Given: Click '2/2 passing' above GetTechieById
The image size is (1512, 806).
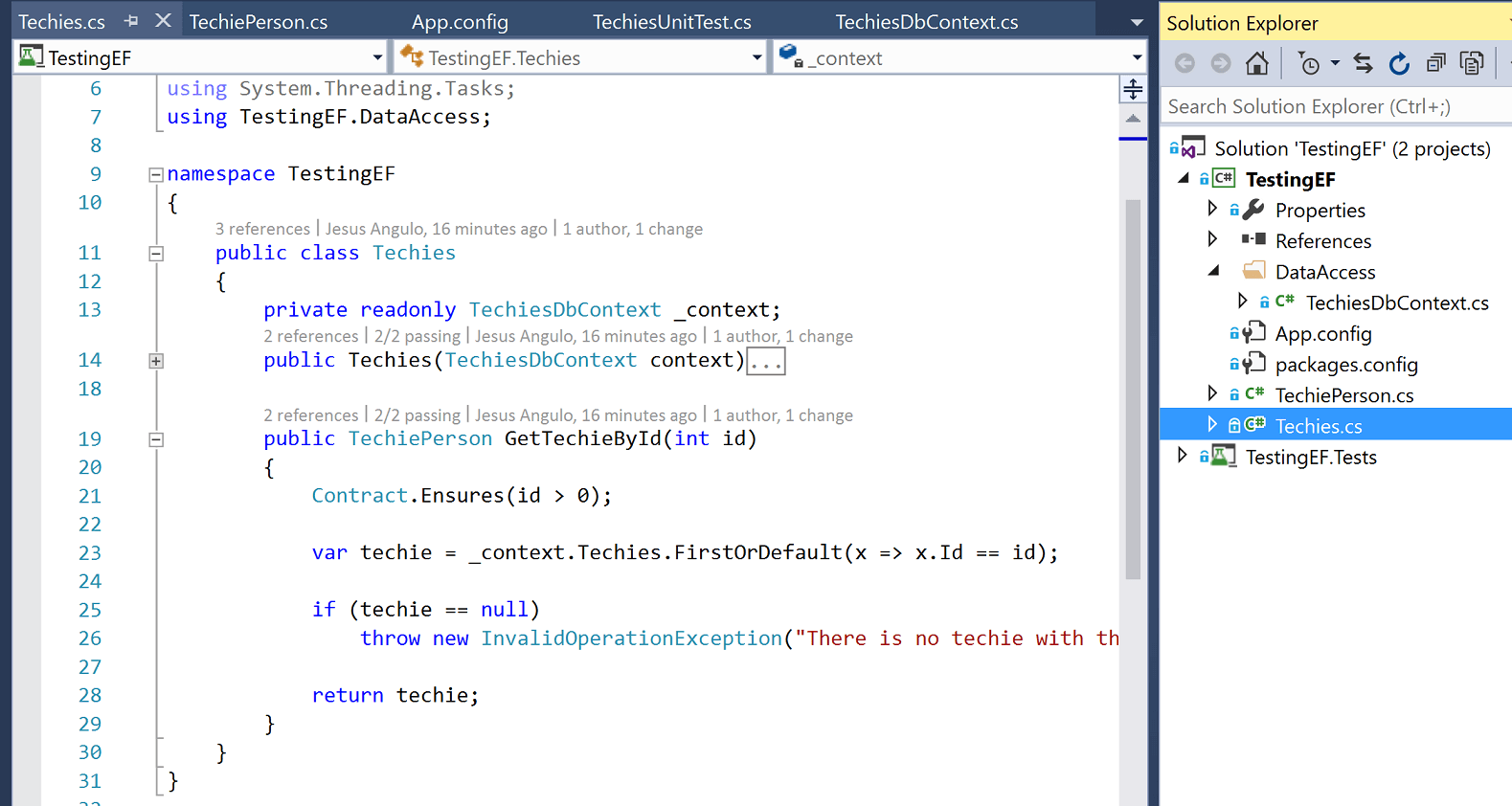Looking at the screenshot, I should 417,414.
